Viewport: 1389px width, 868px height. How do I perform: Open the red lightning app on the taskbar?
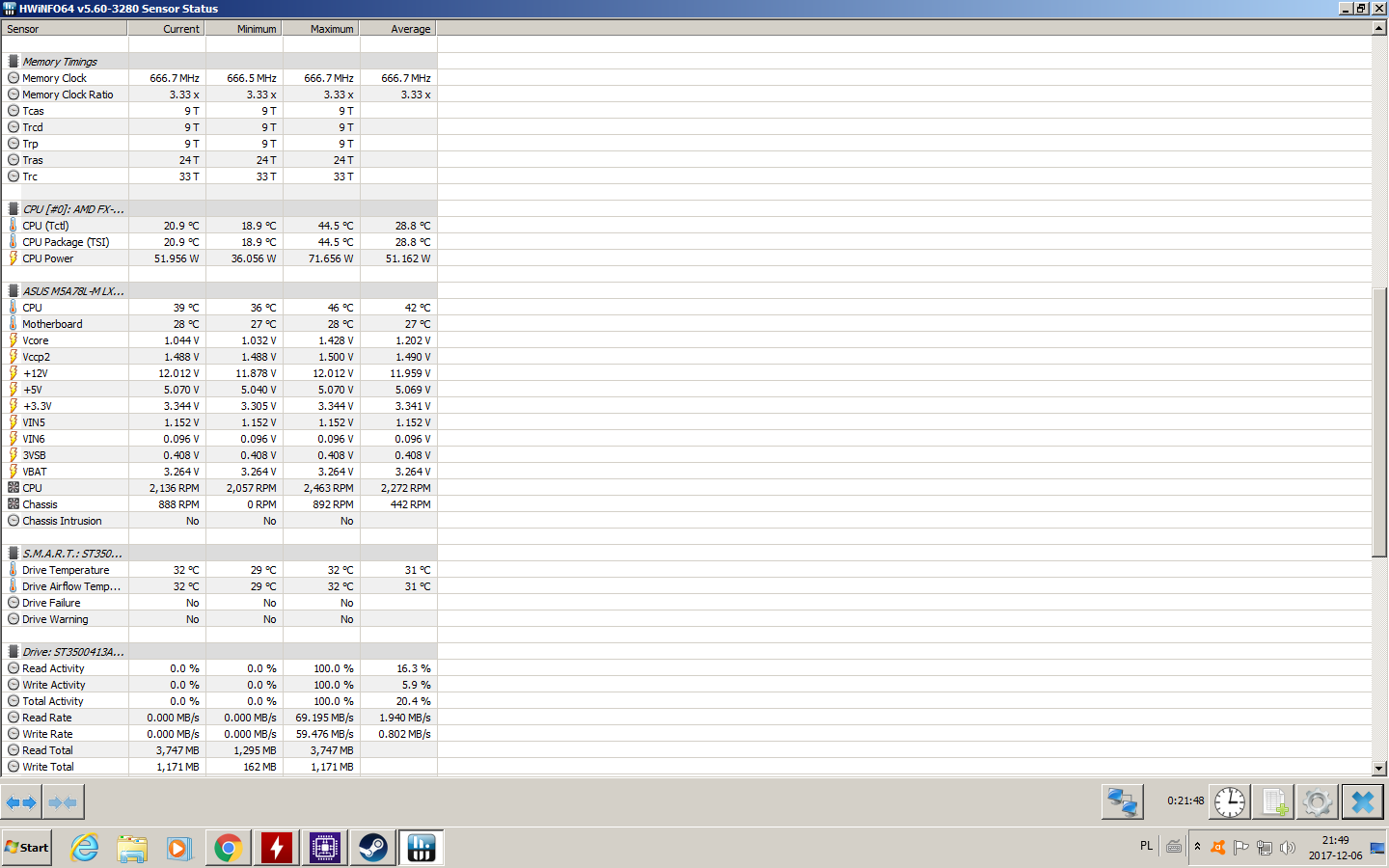point(277,848)
